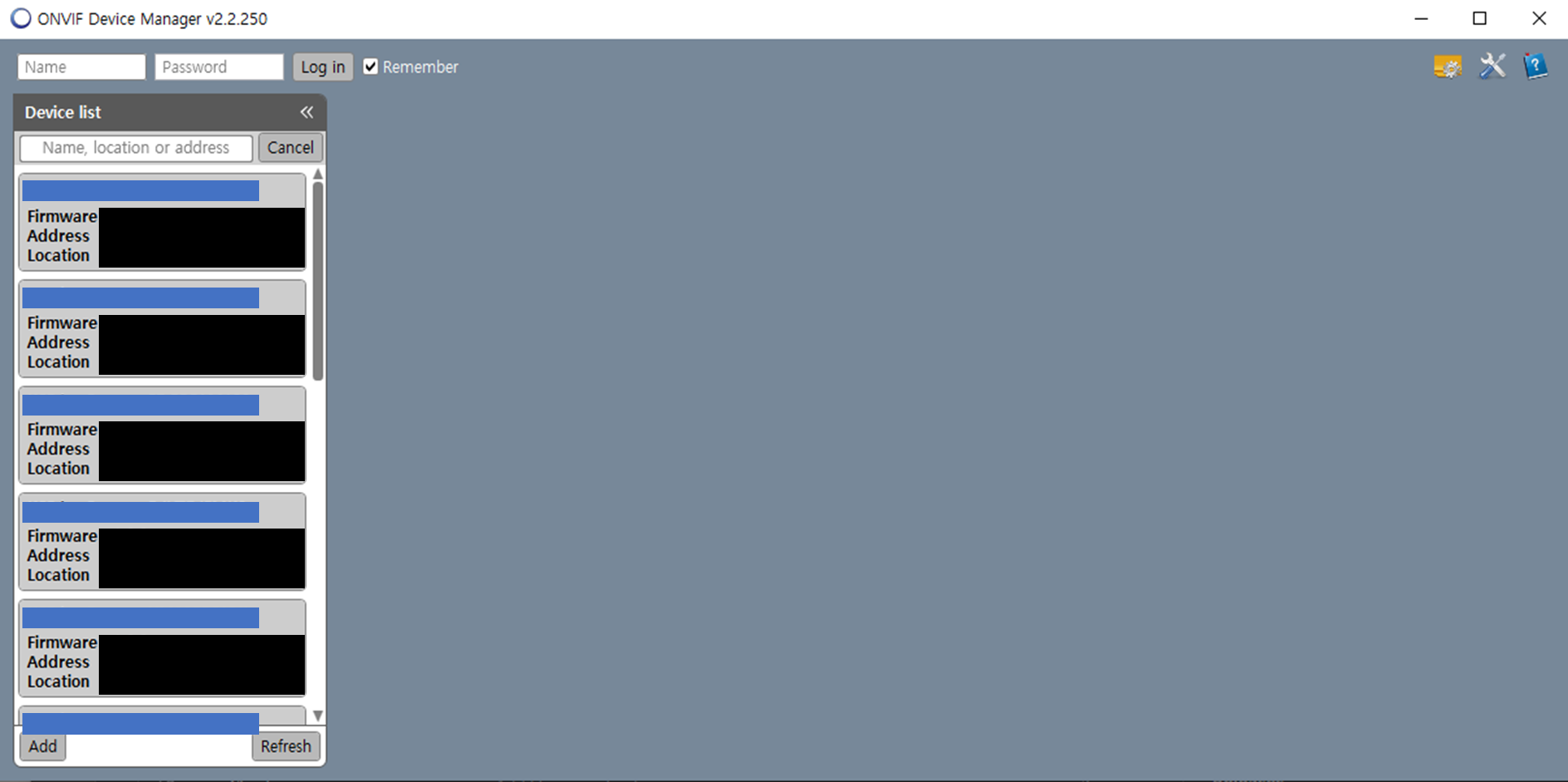This screenshot has width=1568, height=782.
Task: Click the device list scroll down arrow
Action: 318,716
